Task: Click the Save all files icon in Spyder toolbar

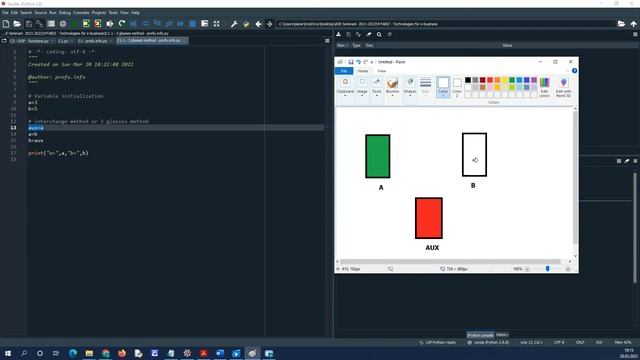Action: [x=40, y=24]
